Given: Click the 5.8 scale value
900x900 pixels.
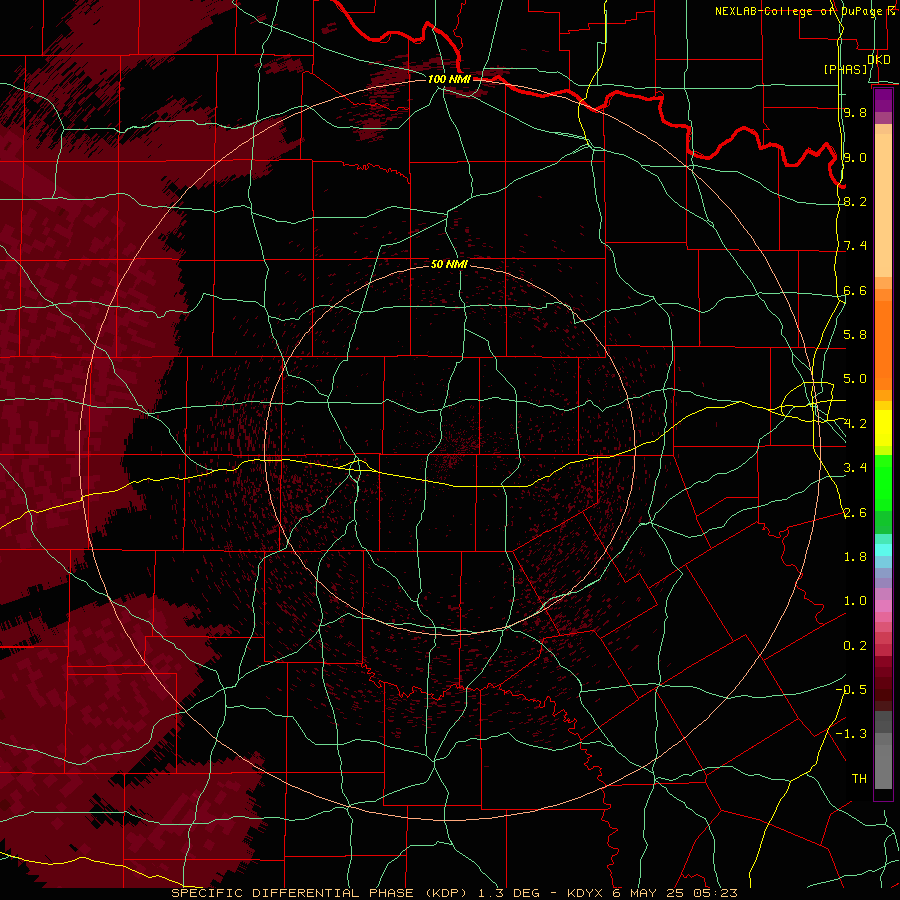Looking at the screenshot, I should coord(855,335).
